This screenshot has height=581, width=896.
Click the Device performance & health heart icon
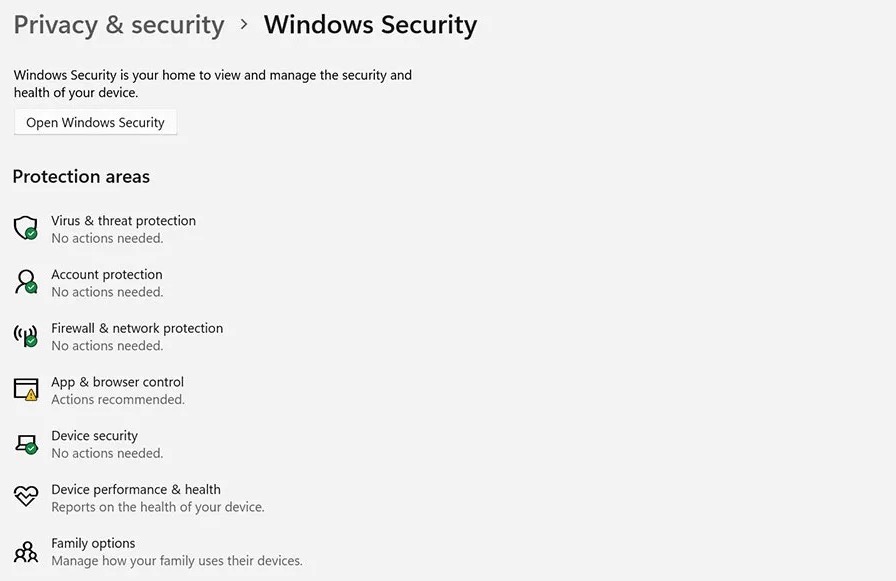tap(26, 496)
